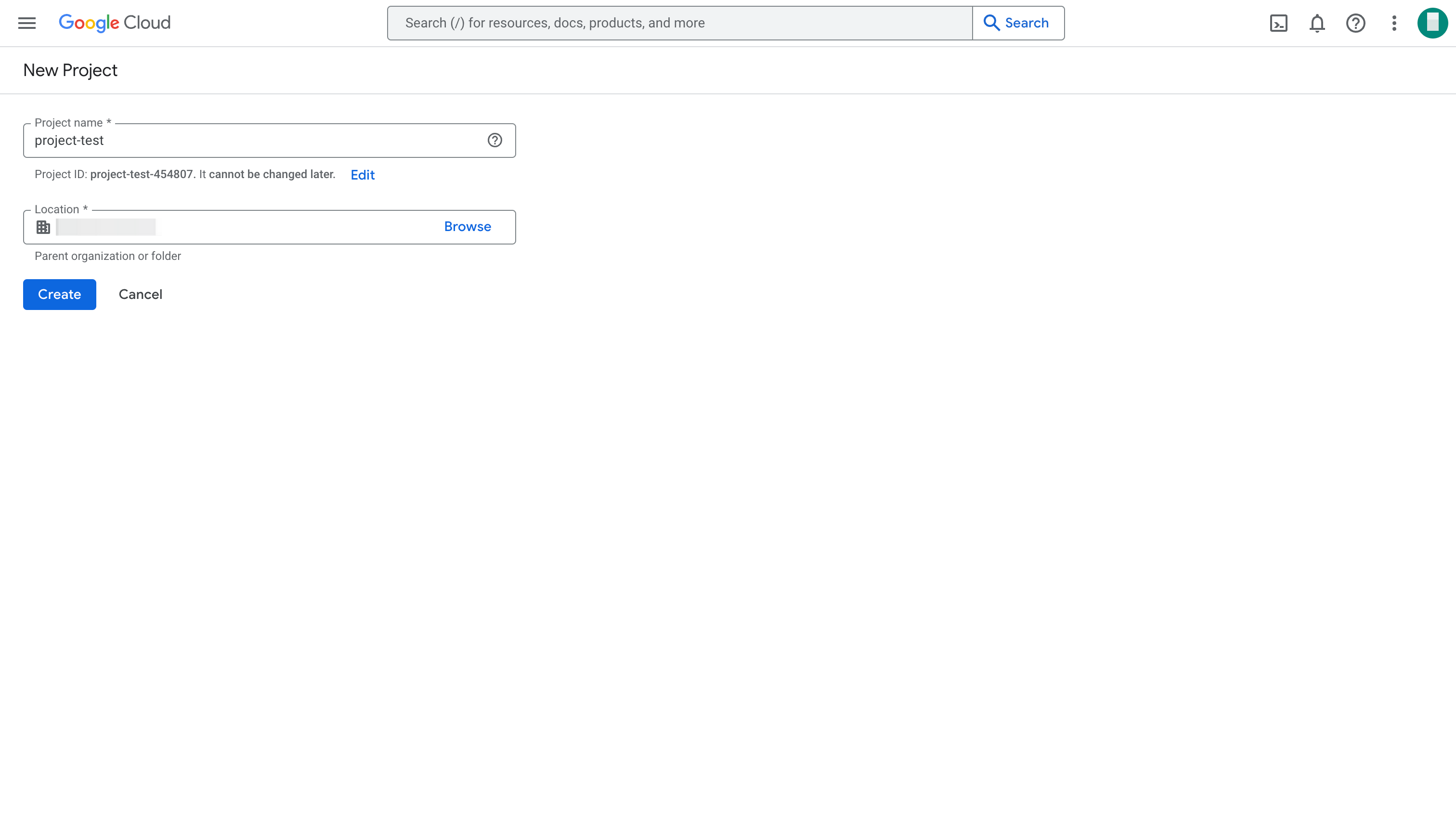Image resolution: width=1456 pixels, height=825 pixels.
Task: Click the project ID value text
Action: [x=142, y=175]
